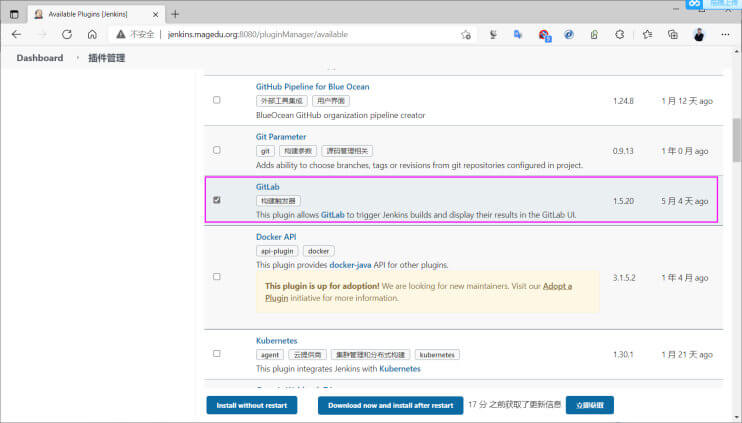The width and height of the screenshot is (742, 423).
Task: Click the browser back arrow
Action: coord(17,34)
